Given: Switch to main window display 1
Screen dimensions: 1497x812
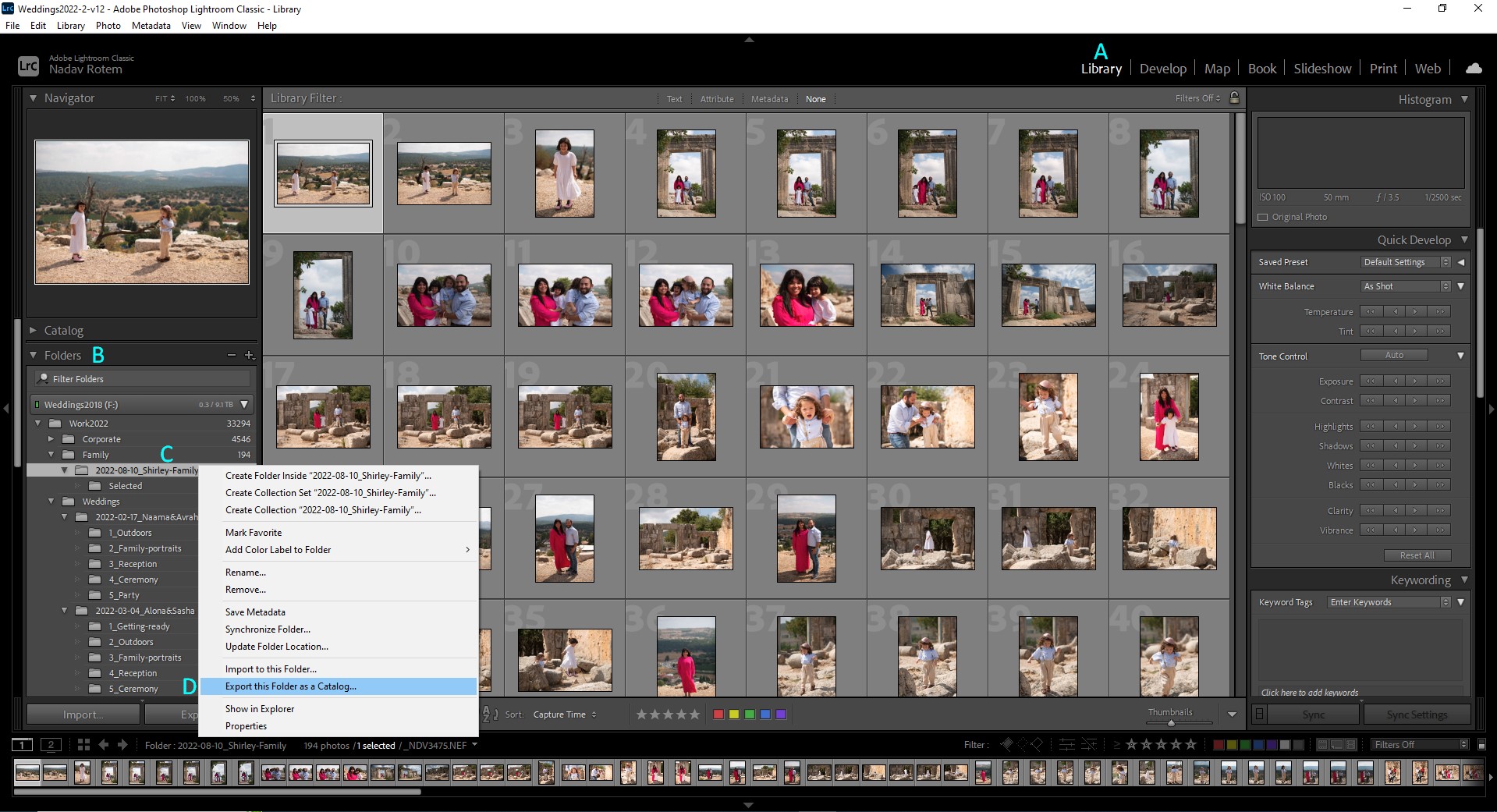Looking at the screenshot, I should pyautogui.click(x=23, y=744).
